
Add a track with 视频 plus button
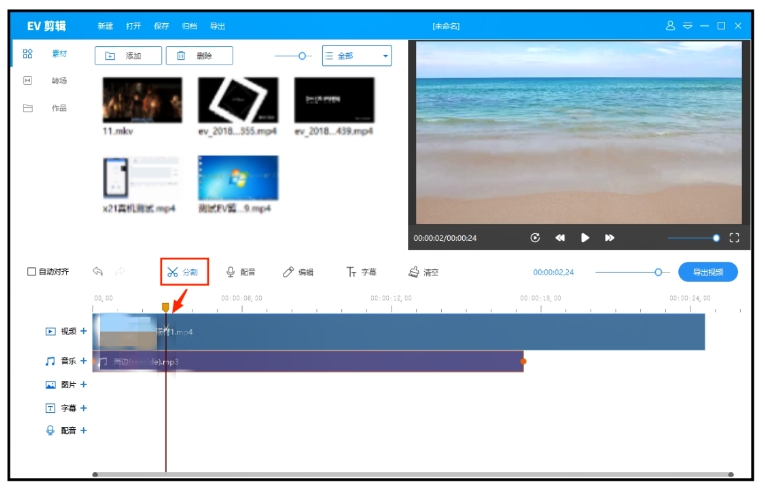coord(84,331)
